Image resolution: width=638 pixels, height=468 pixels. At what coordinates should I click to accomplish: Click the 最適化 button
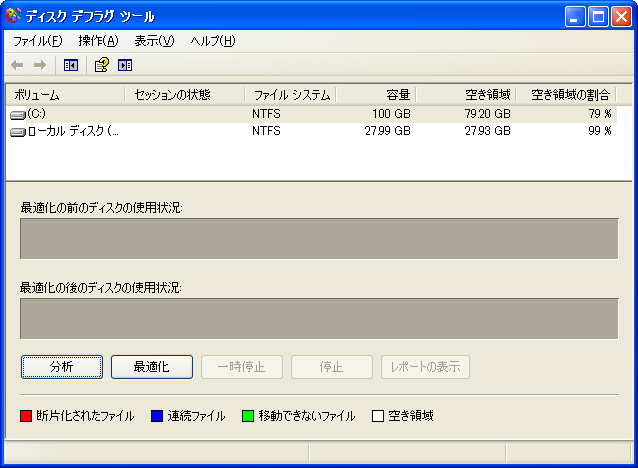point(152,367)
